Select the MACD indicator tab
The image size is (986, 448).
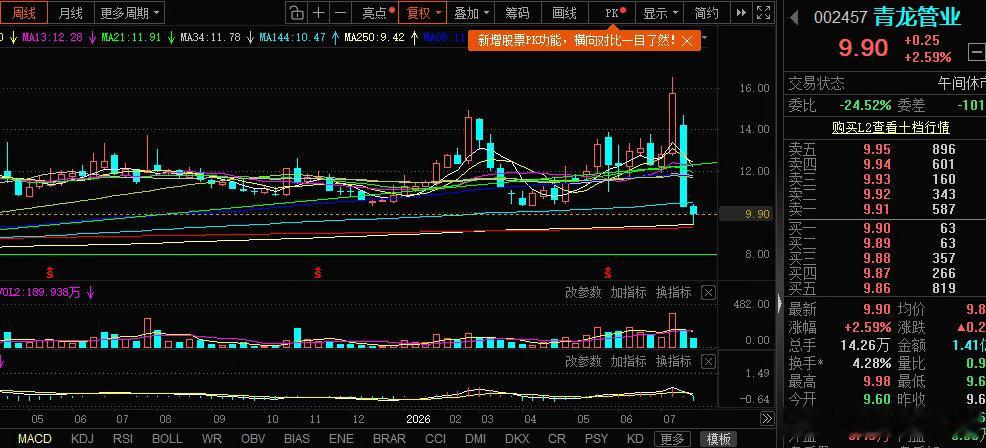pyautogui.click(x=35, y=439)
